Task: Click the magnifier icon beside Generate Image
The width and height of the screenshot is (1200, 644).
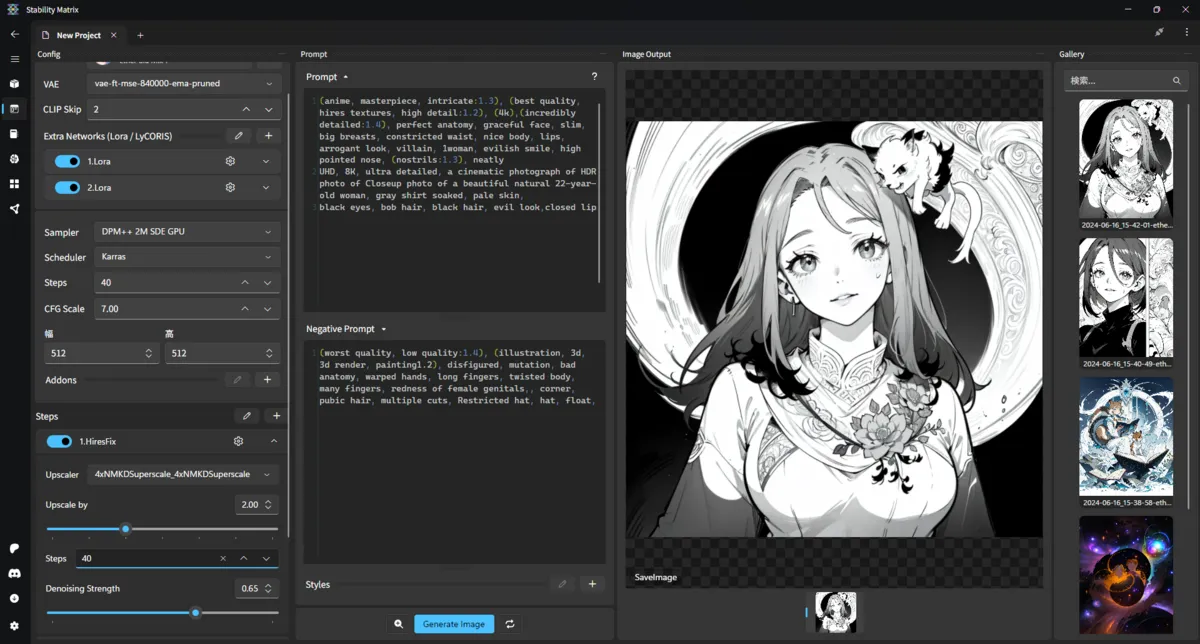Action: (x=398, y=624)
